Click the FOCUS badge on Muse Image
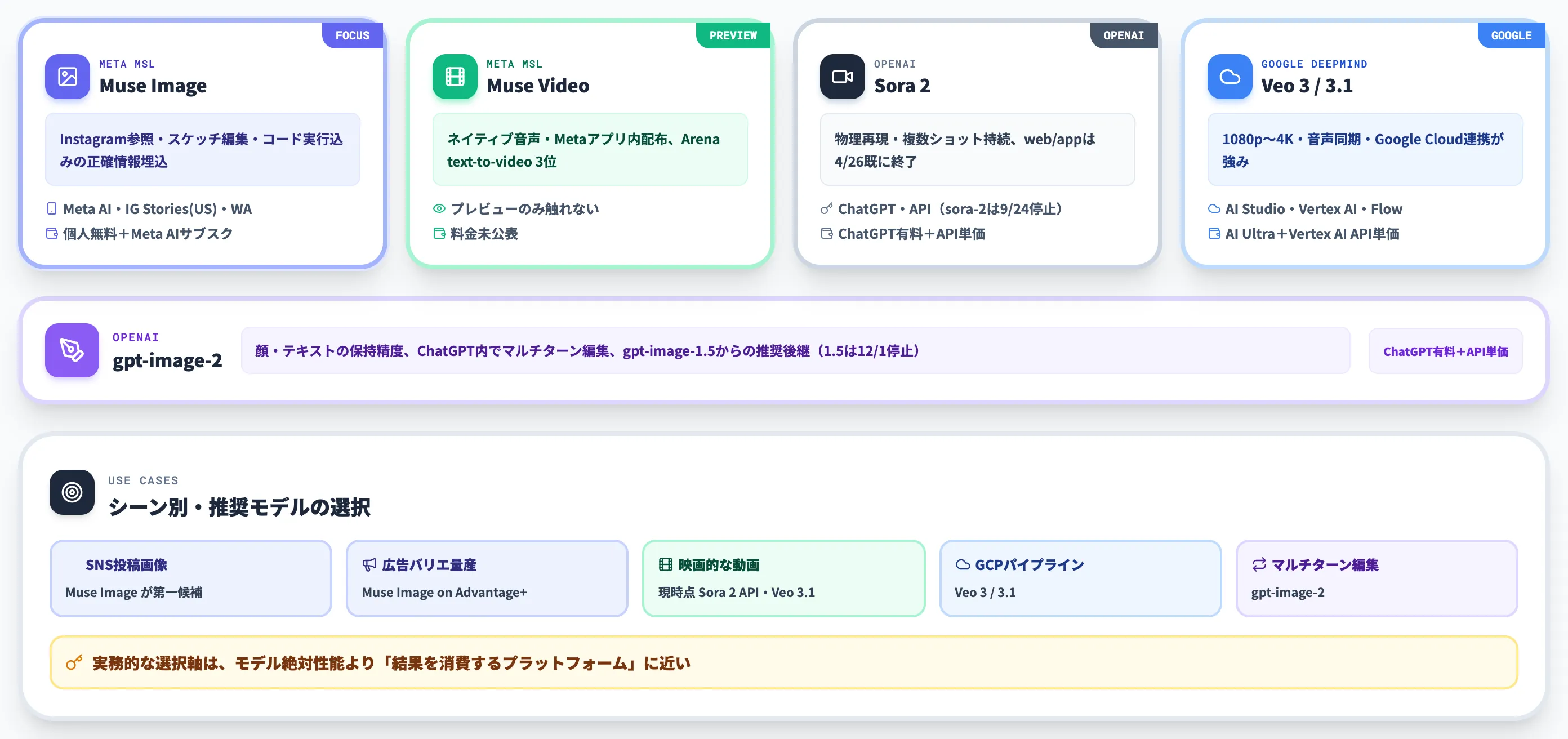This screenshot has height=739, width=1568. [x=353, y=35]
